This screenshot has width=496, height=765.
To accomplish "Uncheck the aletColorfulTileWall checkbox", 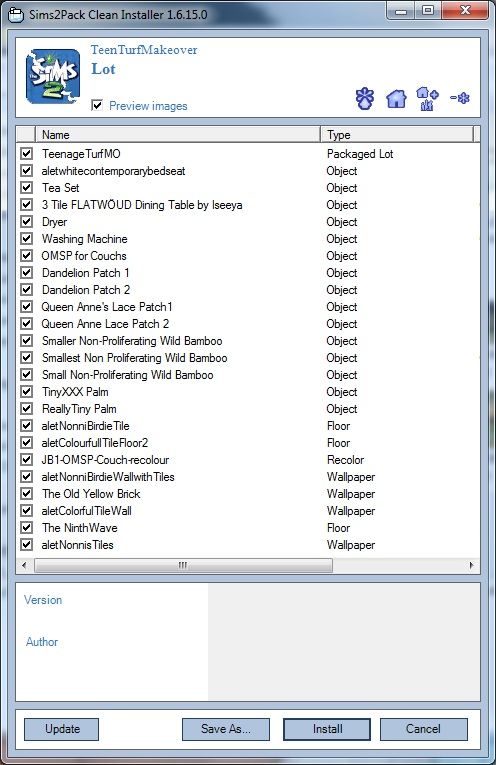I will [x=26, y=511].
